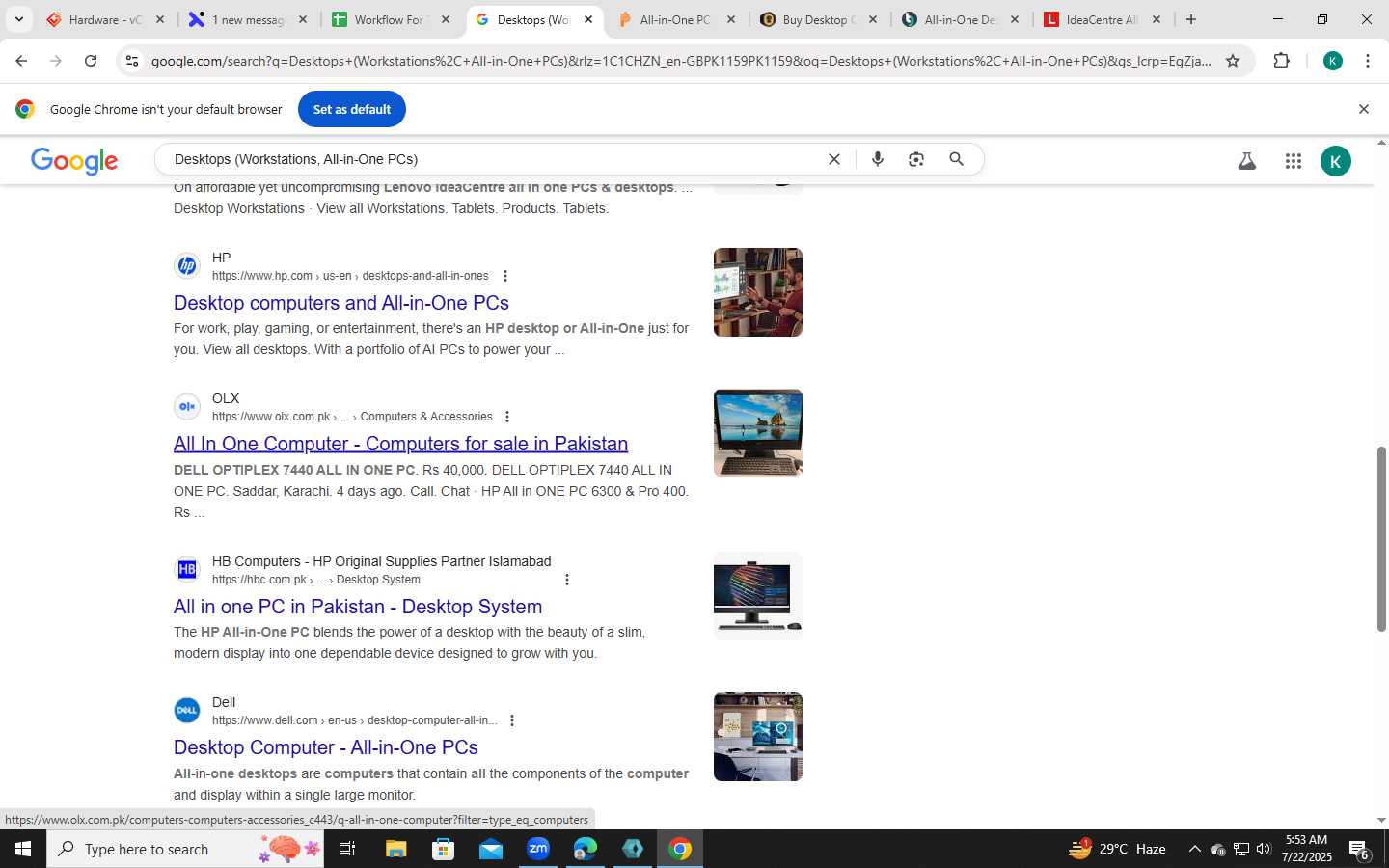The height and width of the screenshot is (868, 1389).
Task: Click the HP site favicon
Action: pyautogui.click(x=187, y=265)
